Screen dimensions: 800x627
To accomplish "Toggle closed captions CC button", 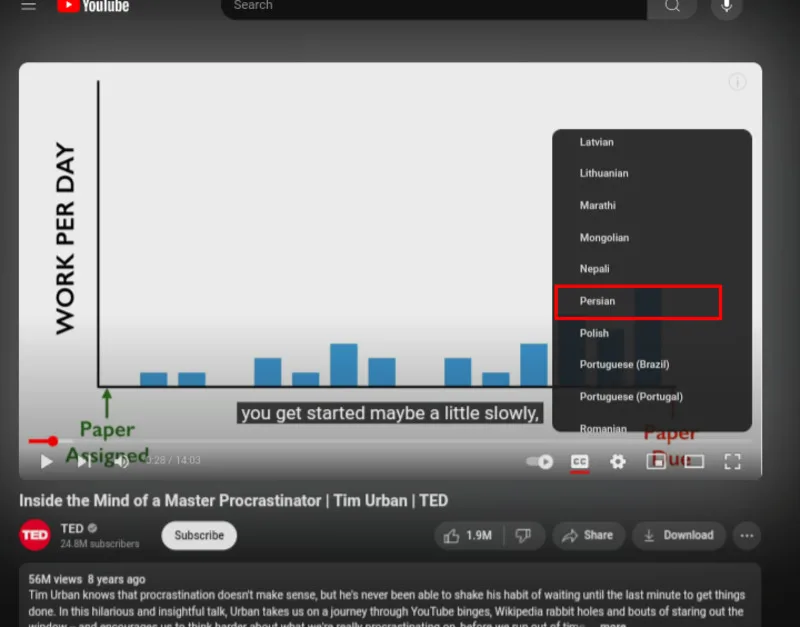I will pos(579,462).
